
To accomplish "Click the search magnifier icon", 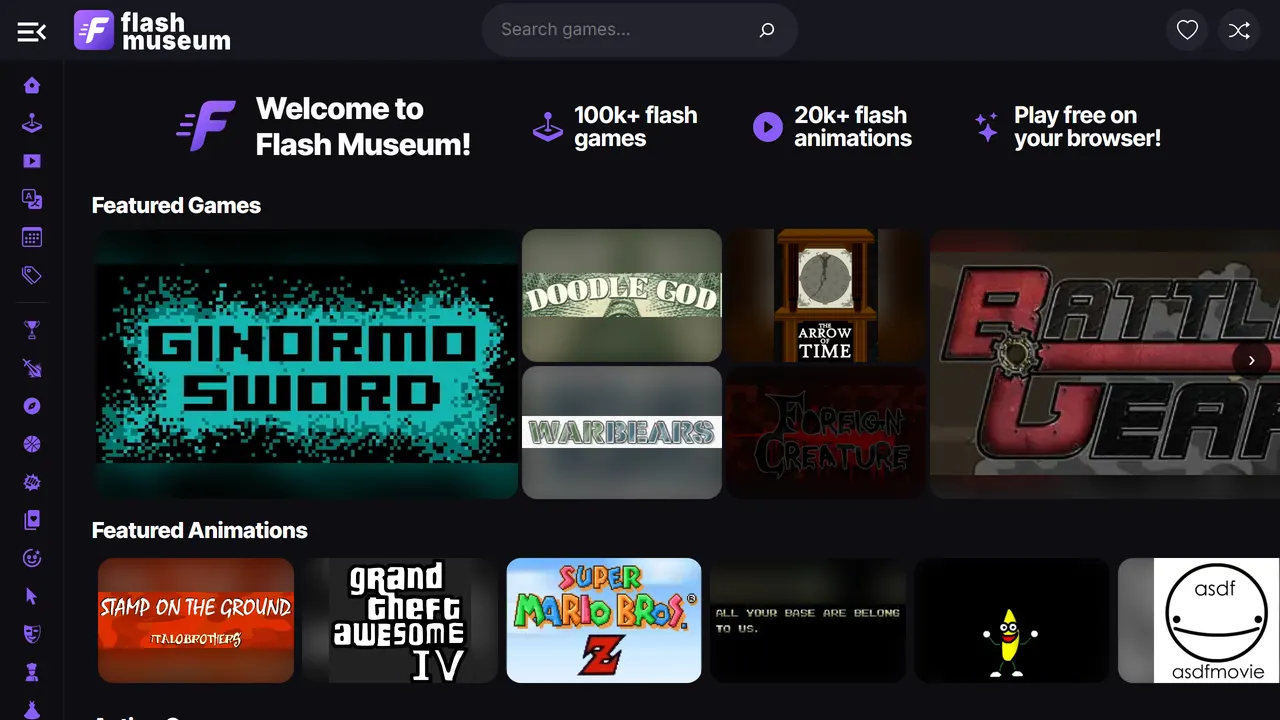I will point(767,30).
